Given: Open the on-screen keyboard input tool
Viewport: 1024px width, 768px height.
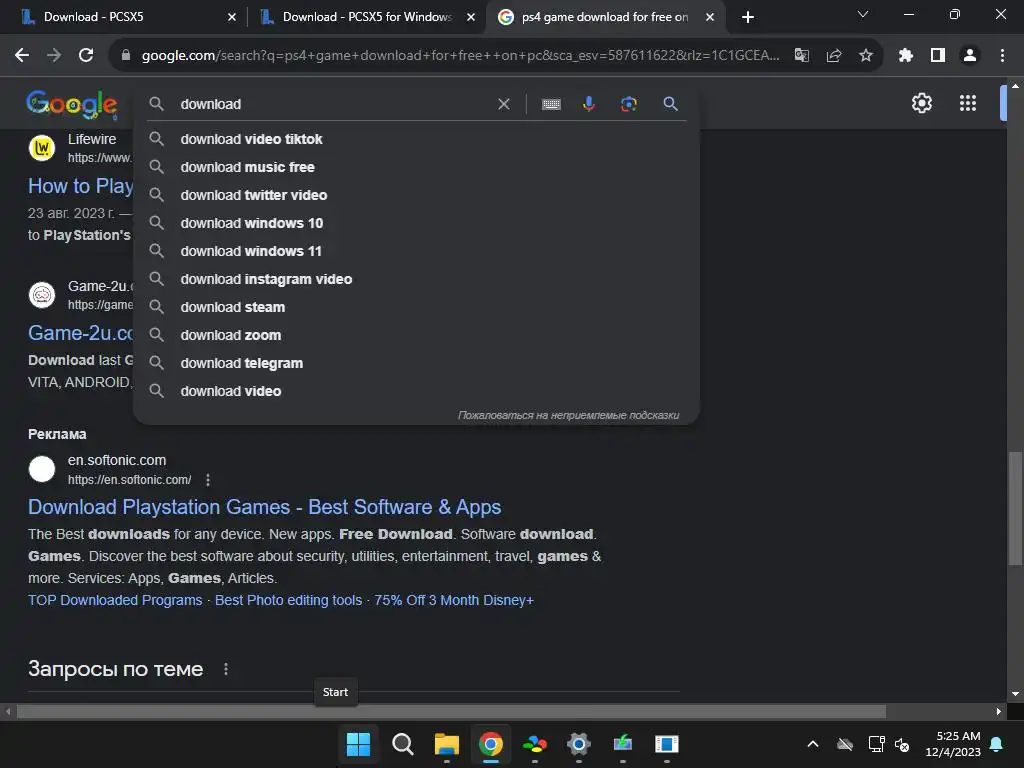Looking at the screenshot, I should pos(551,104).
